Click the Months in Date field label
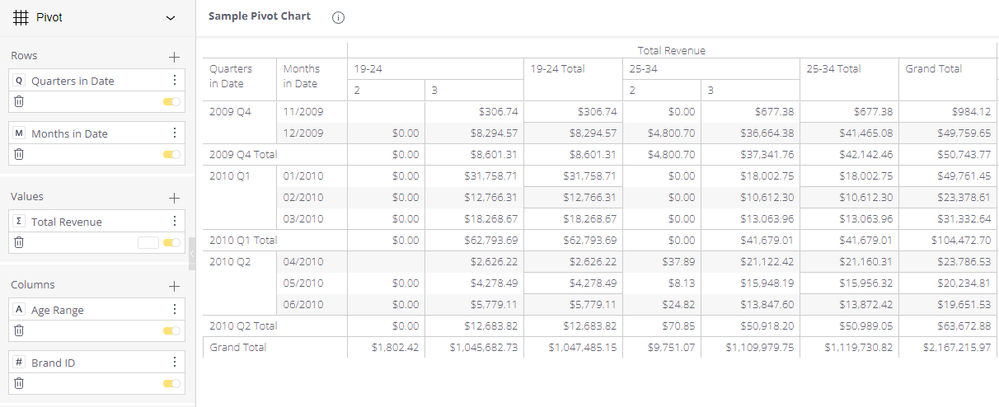Screen dimensions: 999x407 (70, 134)
